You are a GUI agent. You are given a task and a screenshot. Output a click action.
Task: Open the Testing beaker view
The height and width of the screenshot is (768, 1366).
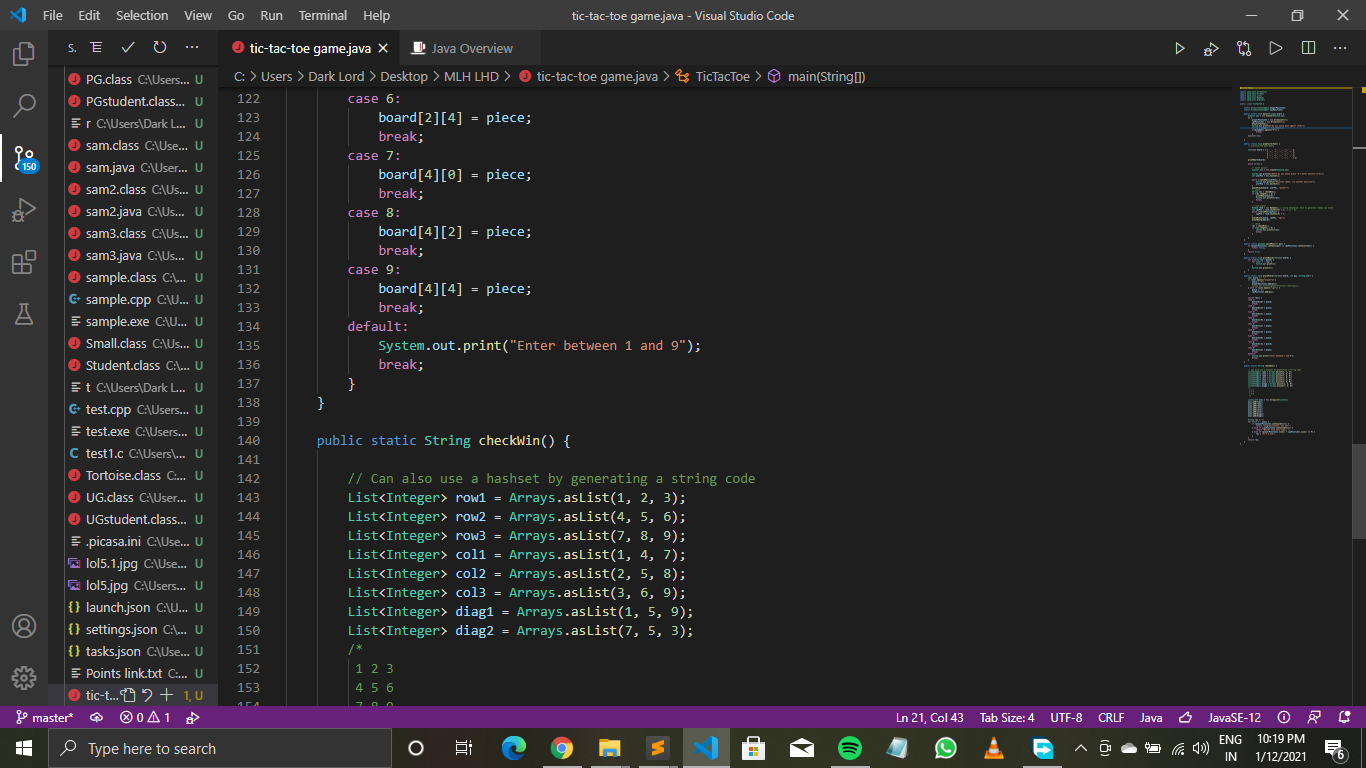[24, 314]
